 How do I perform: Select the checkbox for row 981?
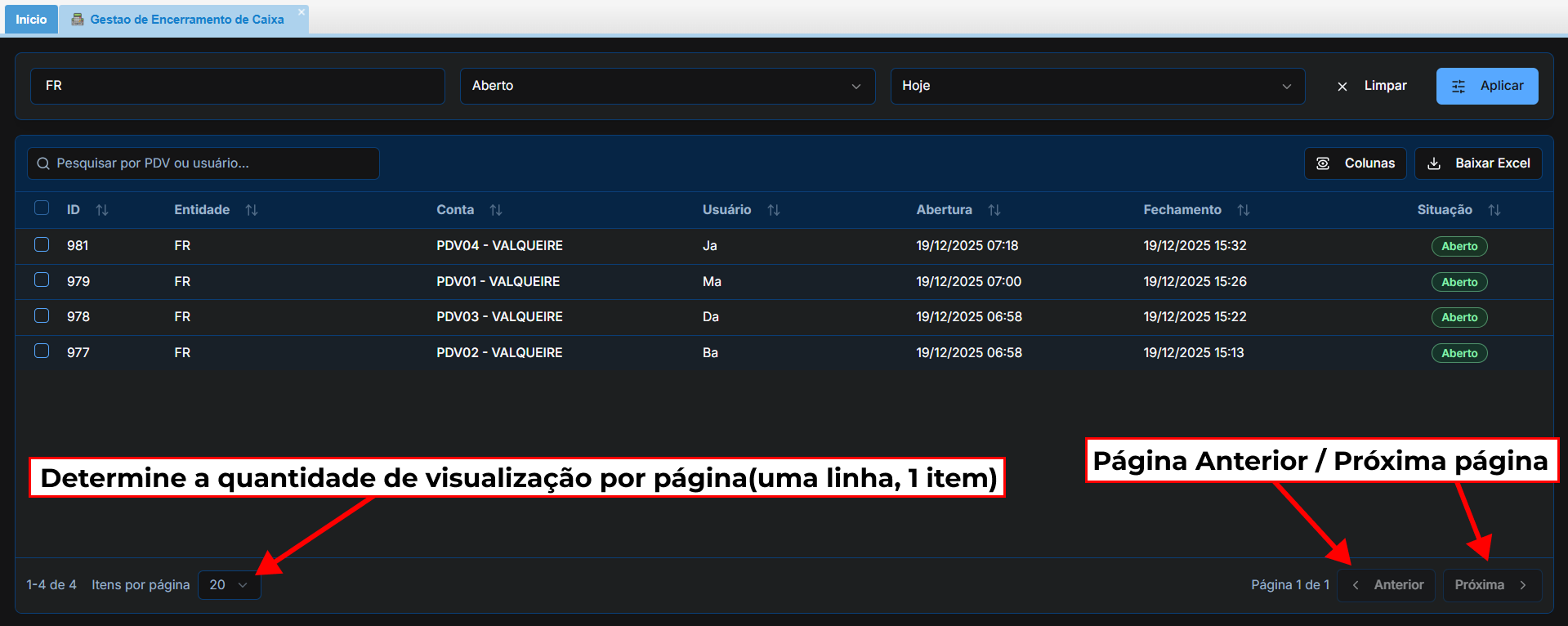42,244
